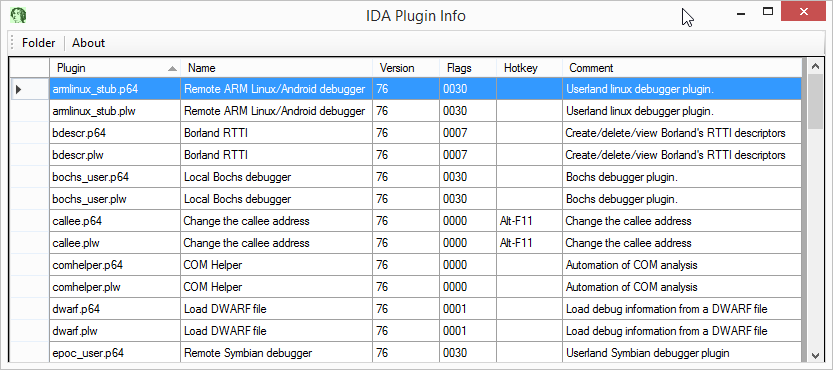
Task: Click the Hotkey column header
Action: 529,68
